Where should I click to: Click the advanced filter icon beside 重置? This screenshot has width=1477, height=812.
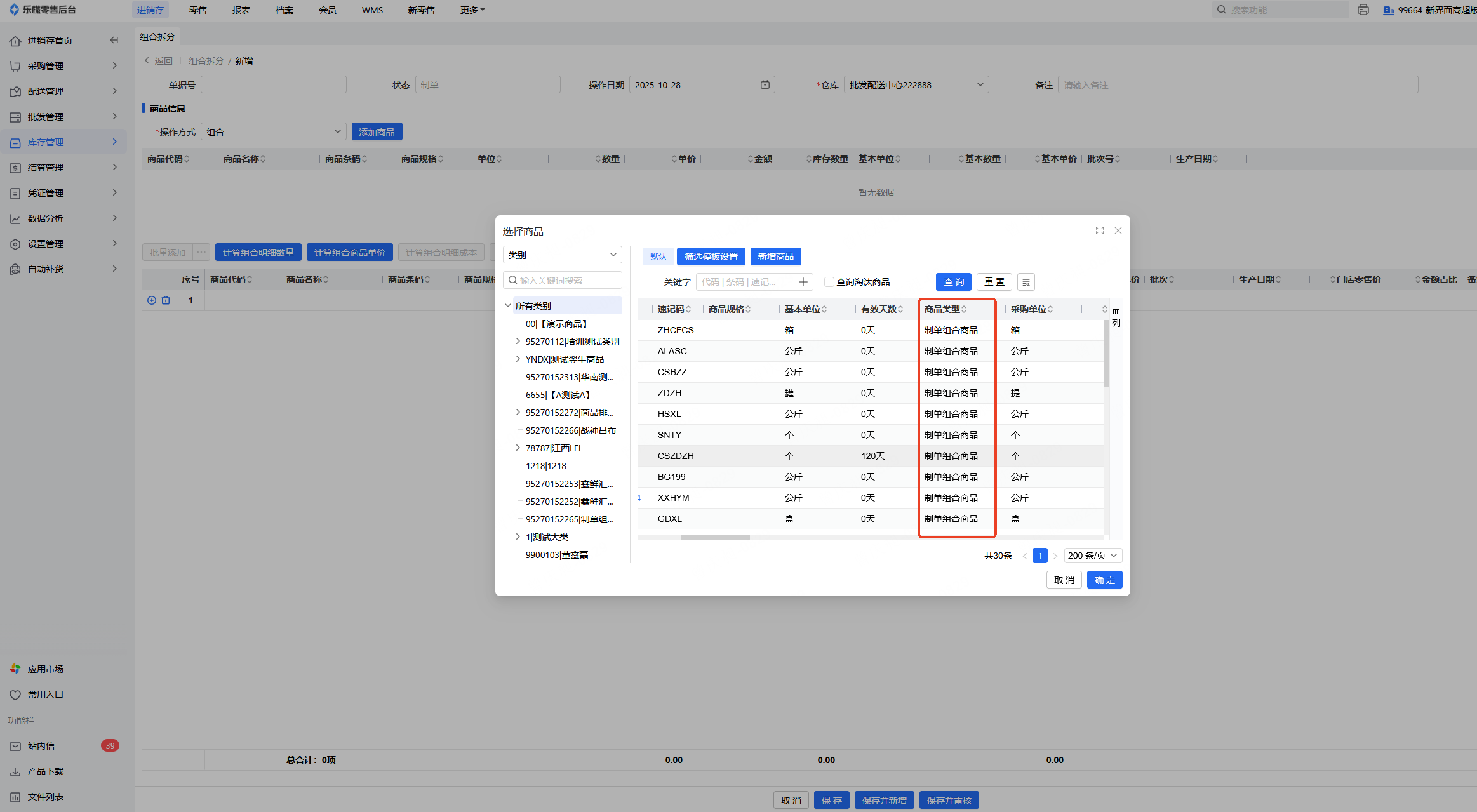coord(1026,282)
